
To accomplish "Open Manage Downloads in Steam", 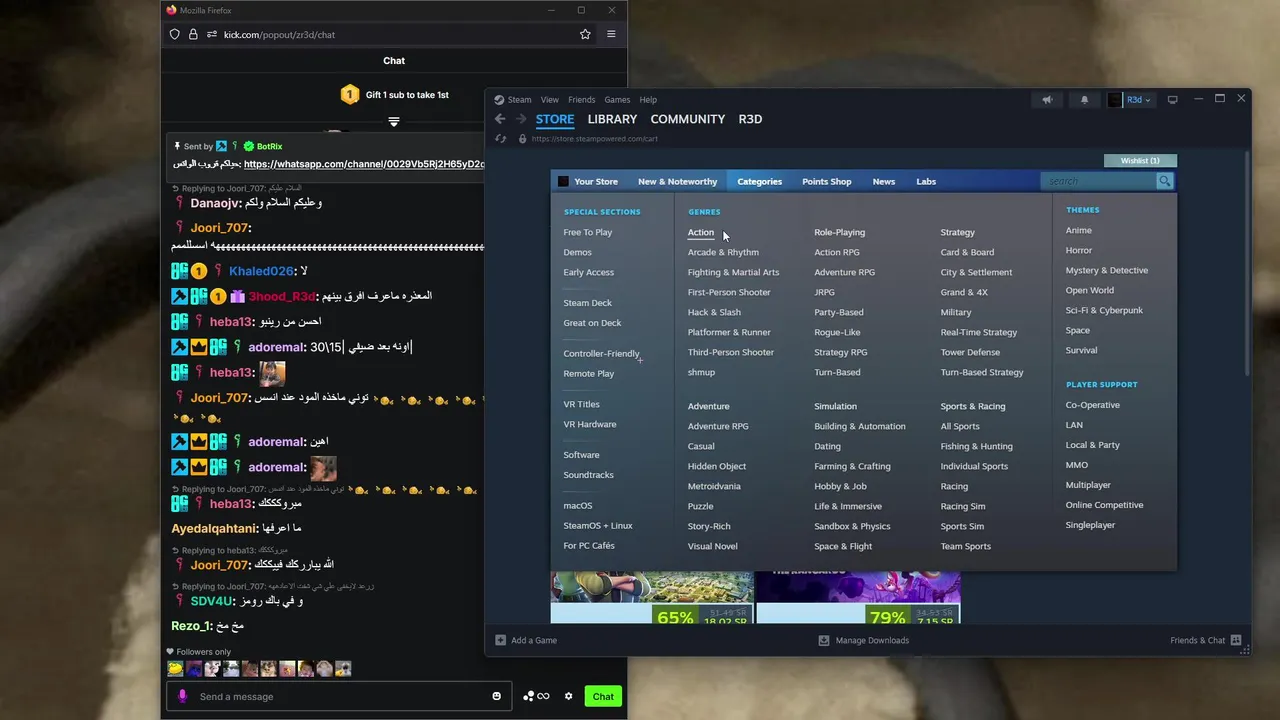I will [864, 640].
